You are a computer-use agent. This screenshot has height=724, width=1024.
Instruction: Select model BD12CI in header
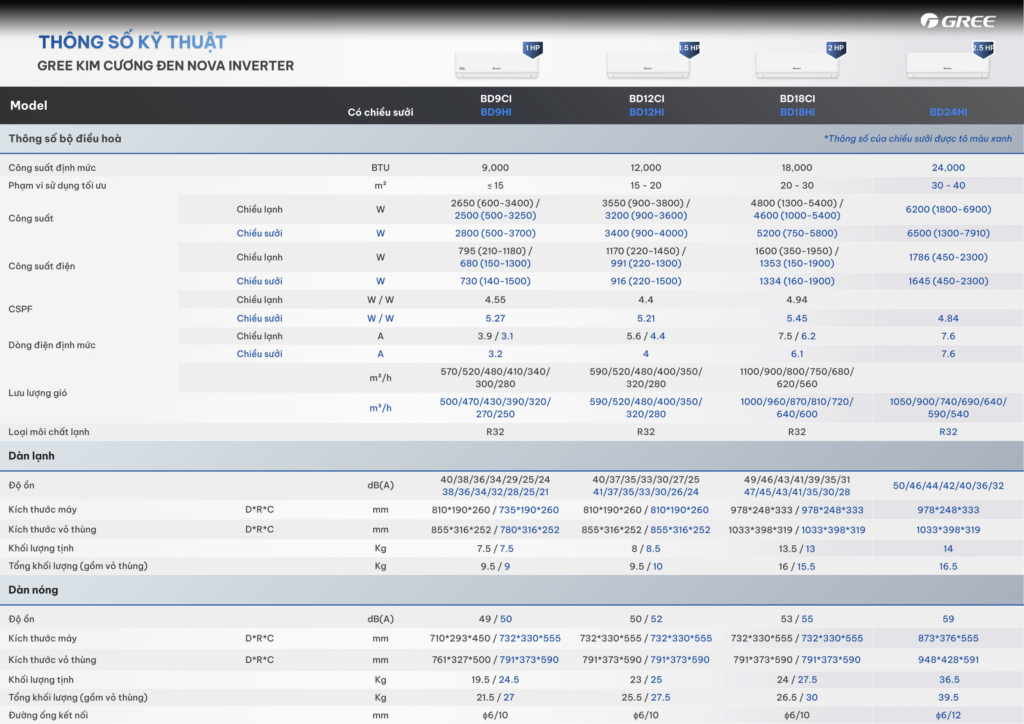(x=647, y=99)
